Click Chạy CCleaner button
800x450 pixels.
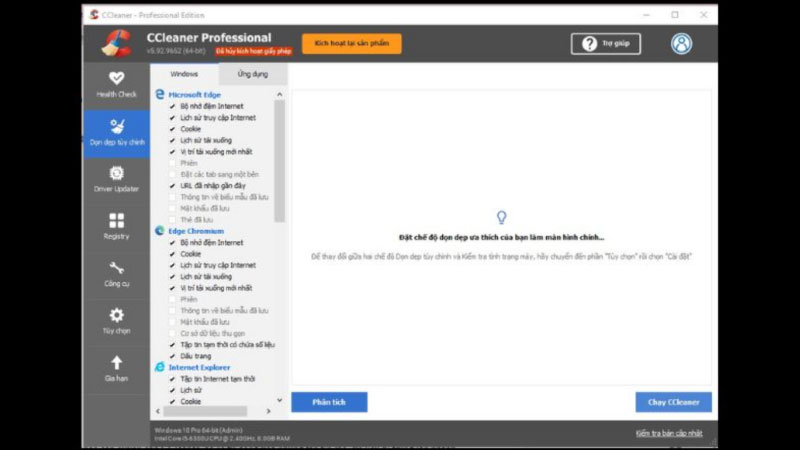coord(673,402)
